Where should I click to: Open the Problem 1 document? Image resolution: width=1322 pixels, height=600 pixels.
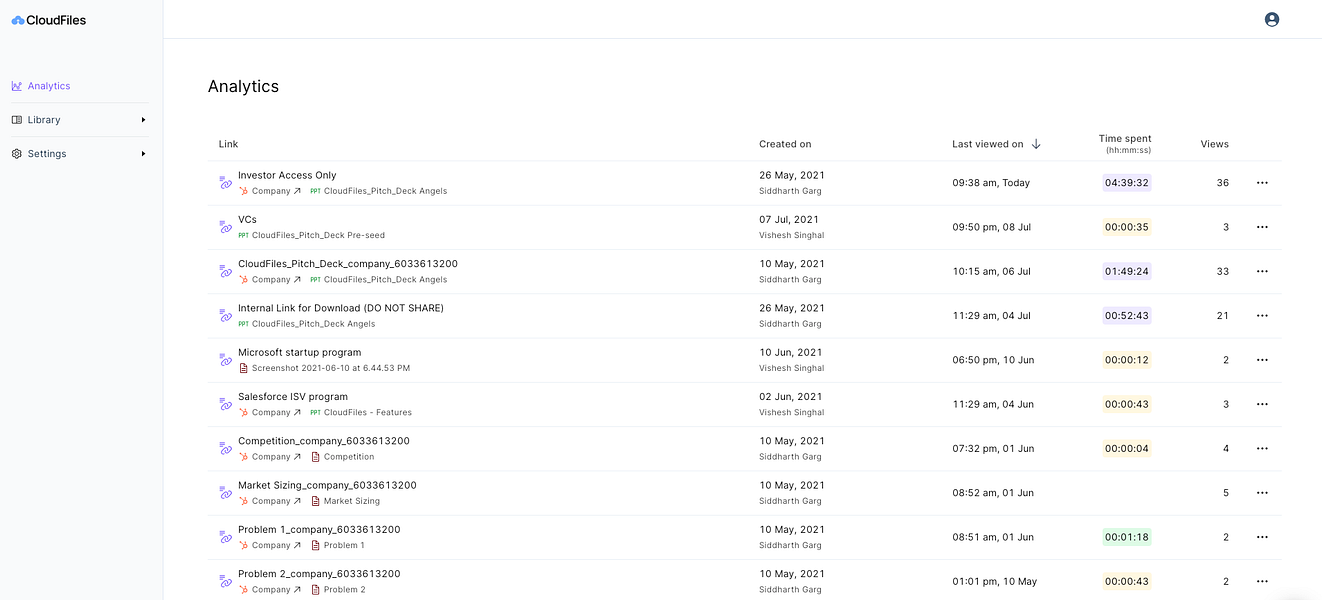tap(344, 545)
